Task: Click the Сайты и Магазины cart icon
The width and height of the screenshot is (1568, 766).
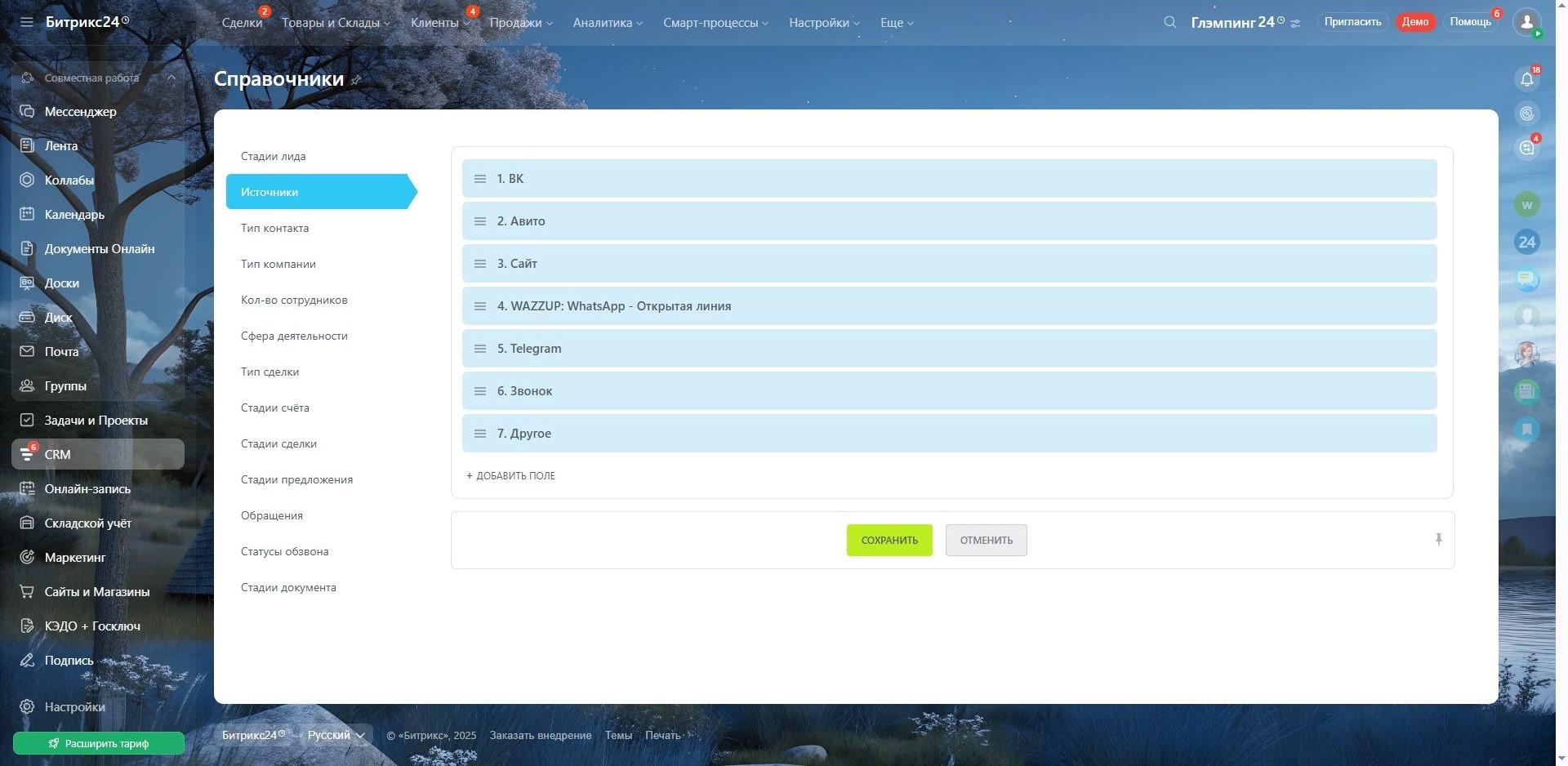Action: [27, 591]
